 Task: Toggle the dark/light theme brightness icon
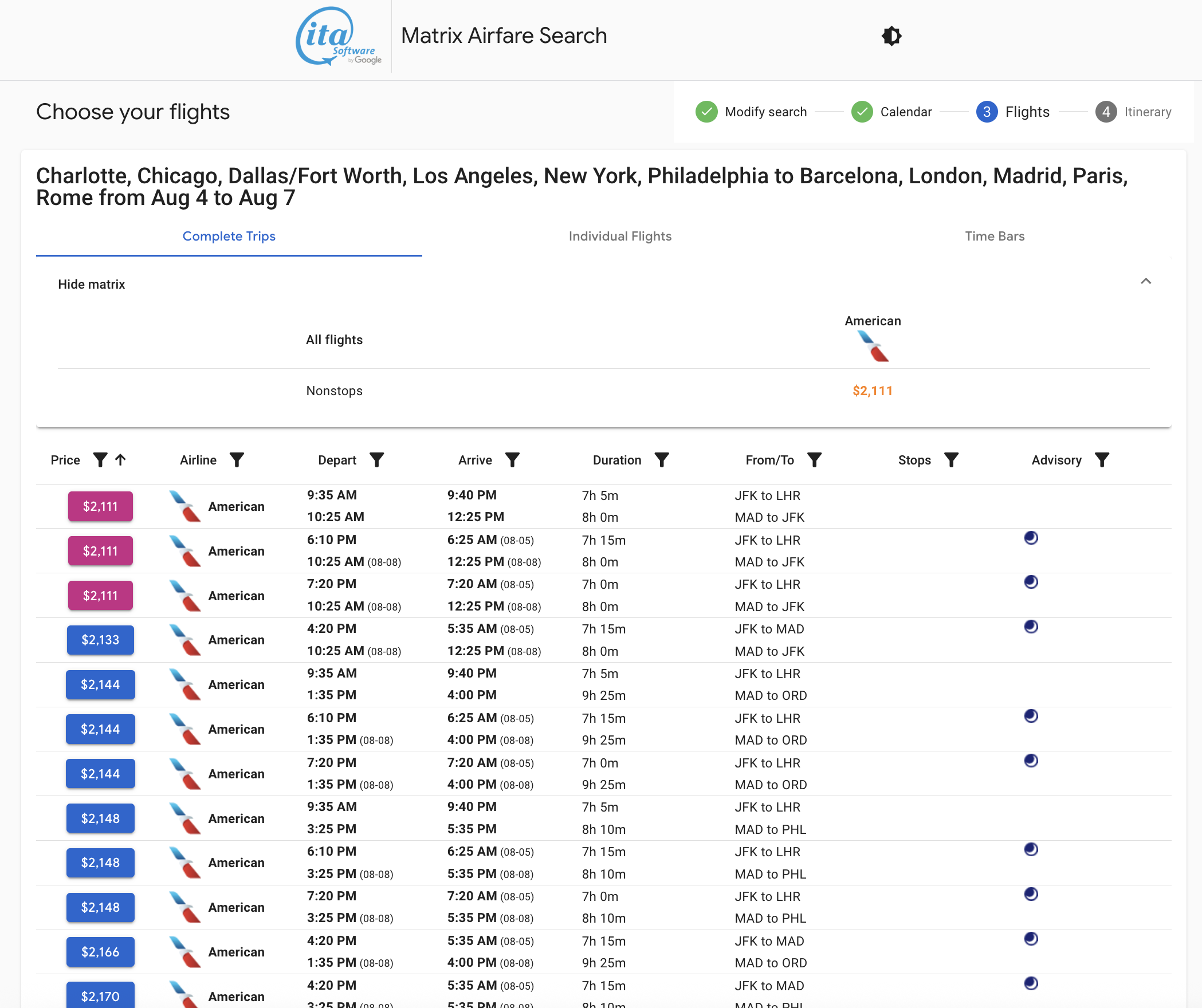click(891, 36)
